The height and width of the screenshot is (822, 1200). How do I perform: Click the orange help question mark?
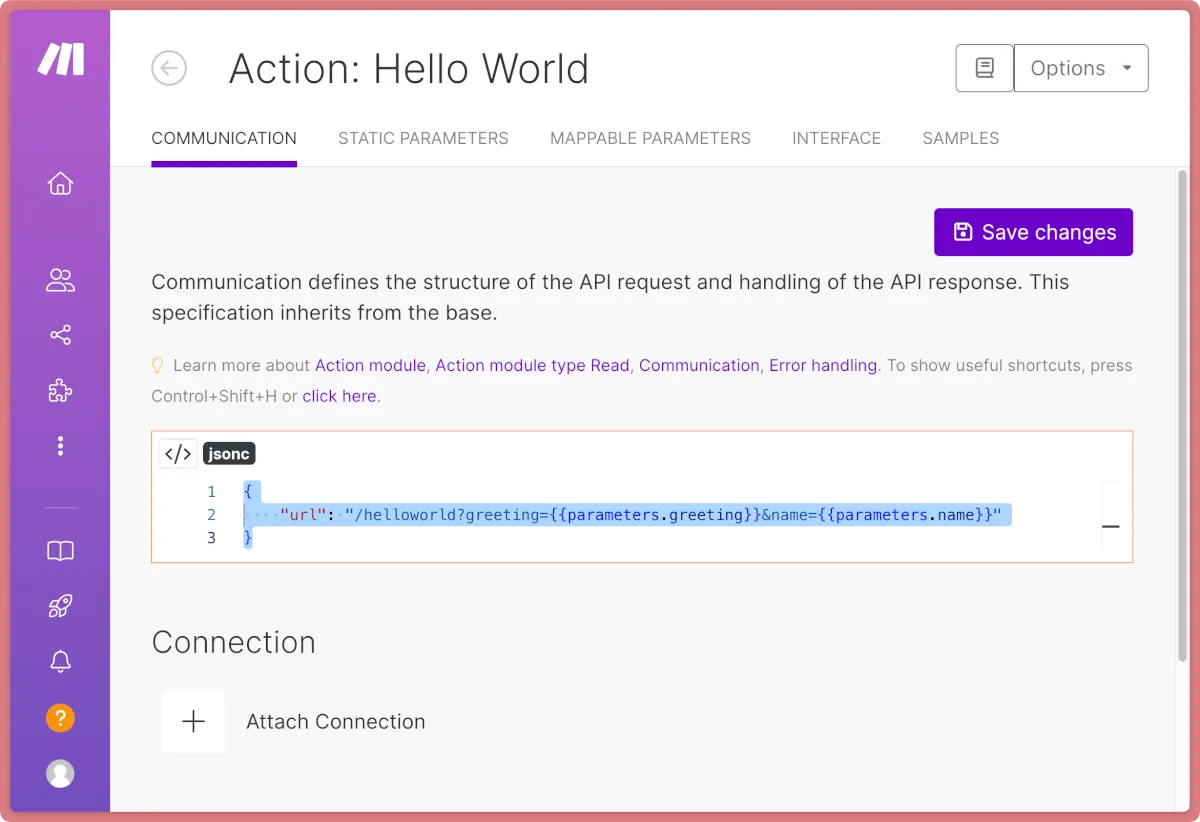click(x=61, y=717)
